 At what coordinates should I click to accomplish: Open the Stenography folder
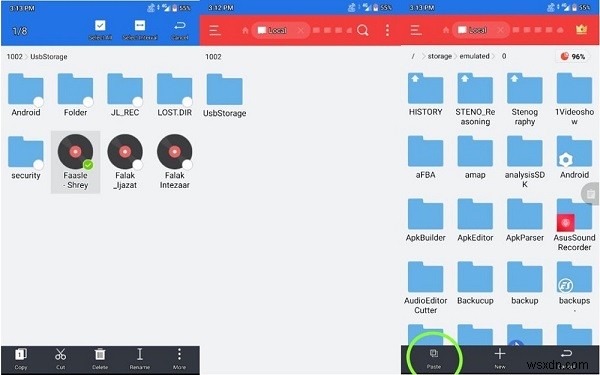coord(525,99)
